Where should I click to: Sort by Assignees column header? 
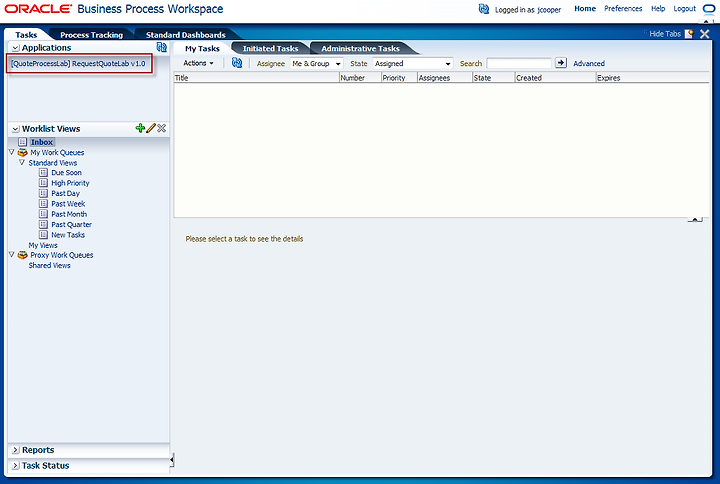(445, 78)
